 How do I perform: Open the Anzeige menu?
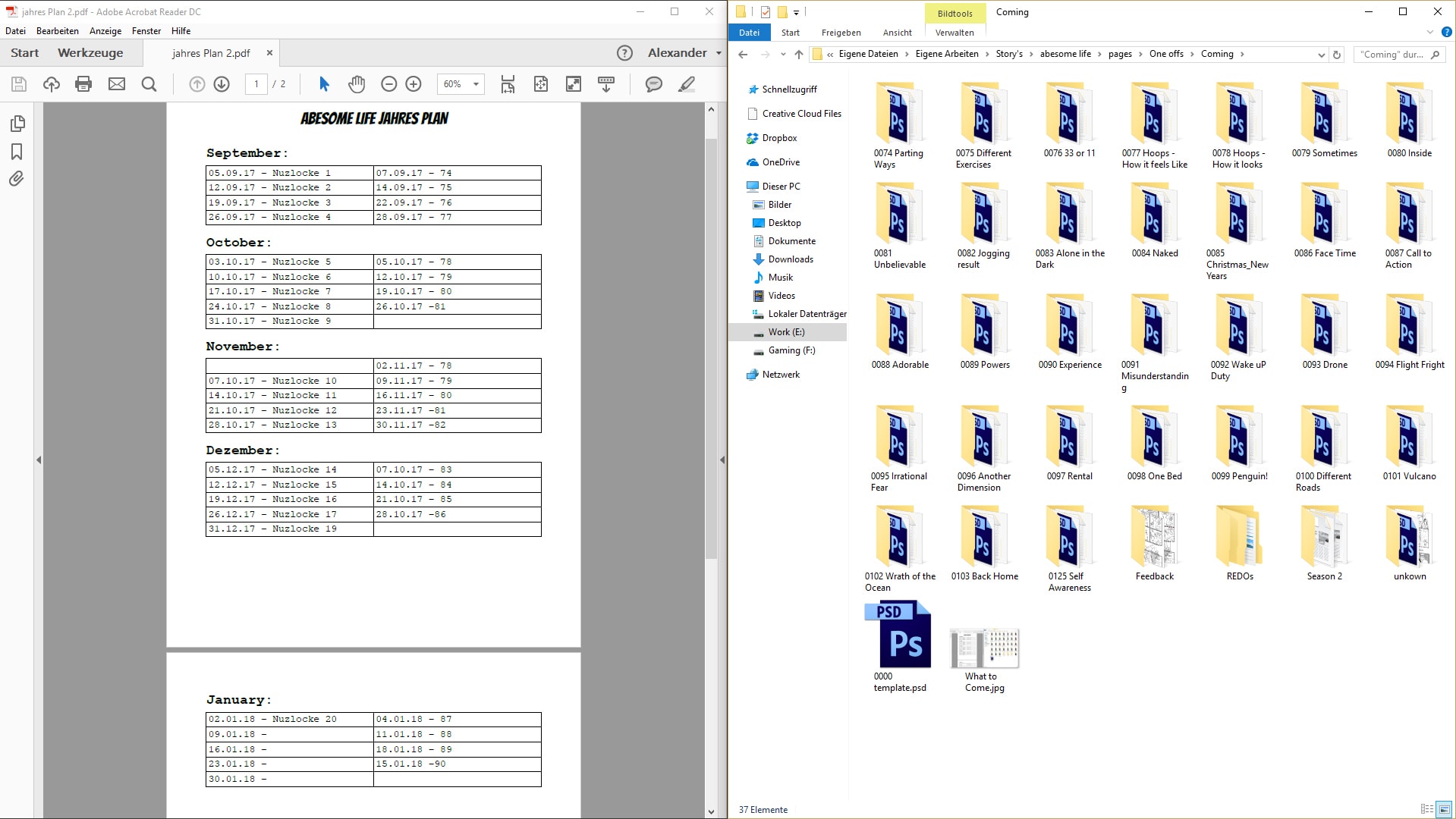[105, 31]
